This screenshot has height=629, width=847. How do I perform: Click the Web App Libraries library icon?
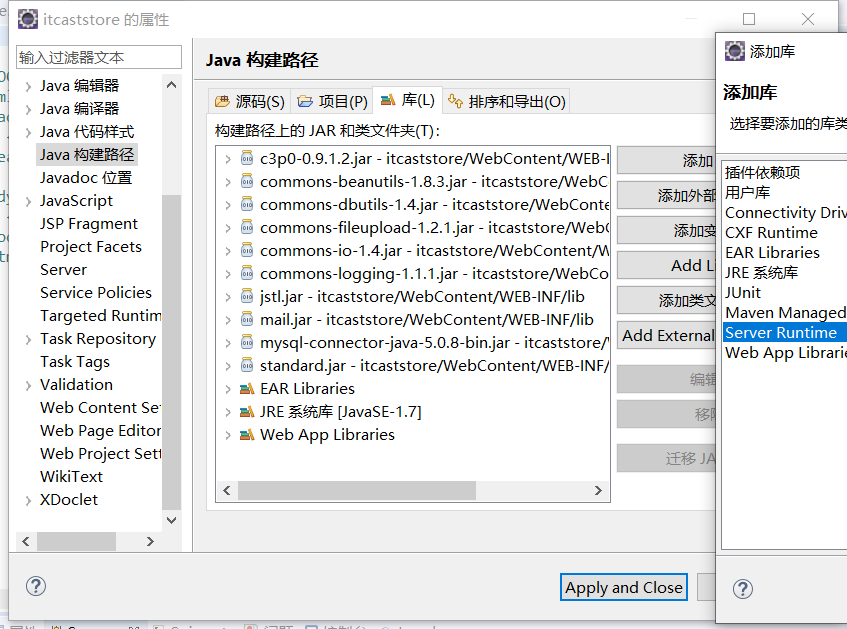click(247, 434)
